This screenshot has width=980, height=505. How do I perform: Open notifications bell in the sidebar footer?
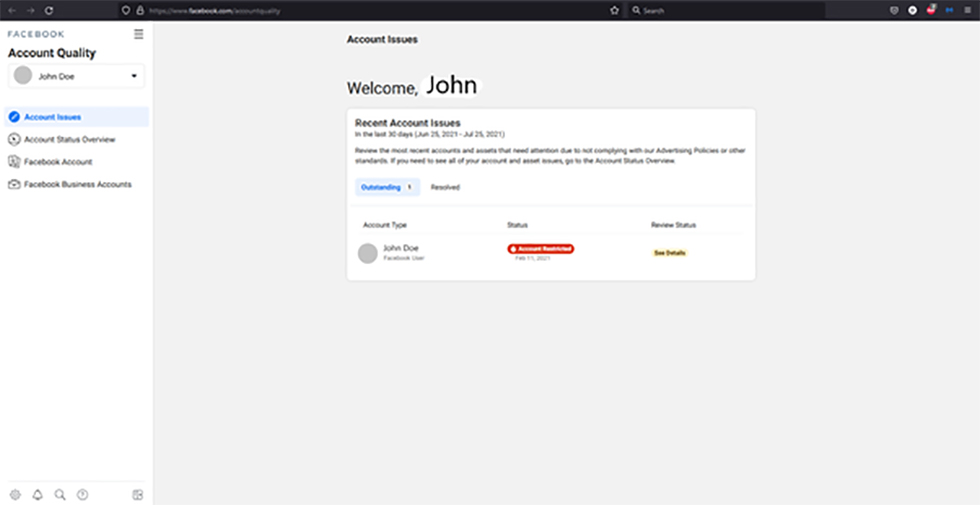point(38,494)
